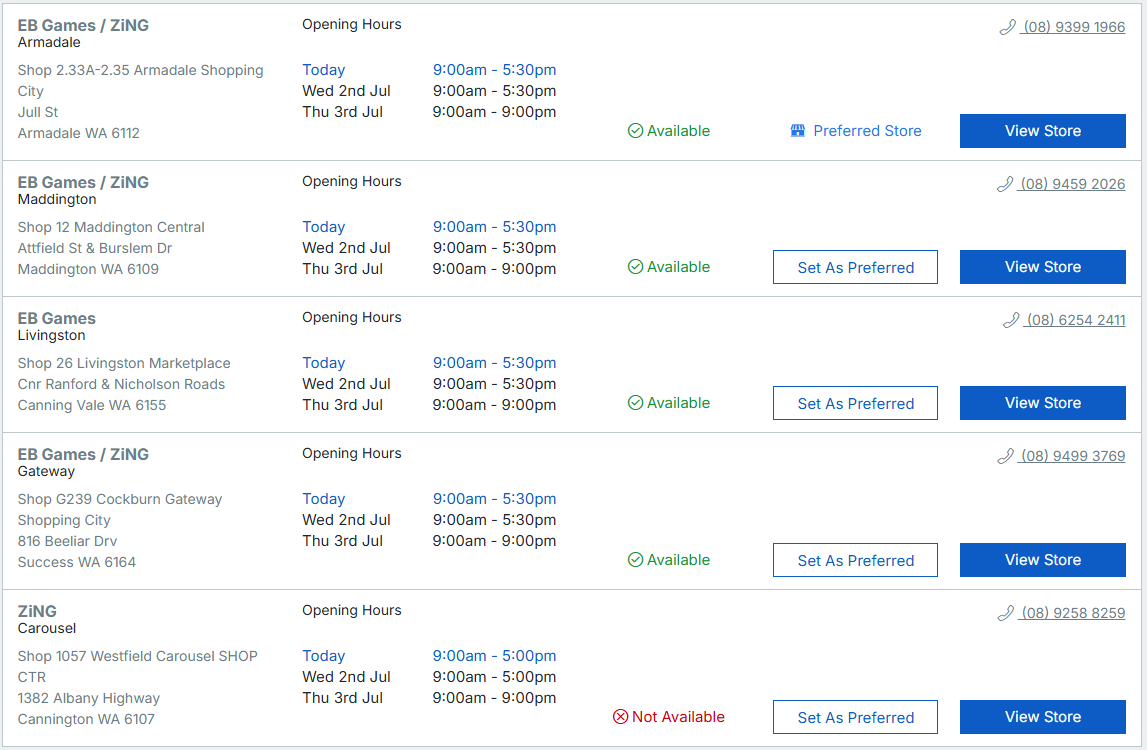View Store for Maddington
The height and width of the screenshot is (750, 1147).
point(1042,267)
